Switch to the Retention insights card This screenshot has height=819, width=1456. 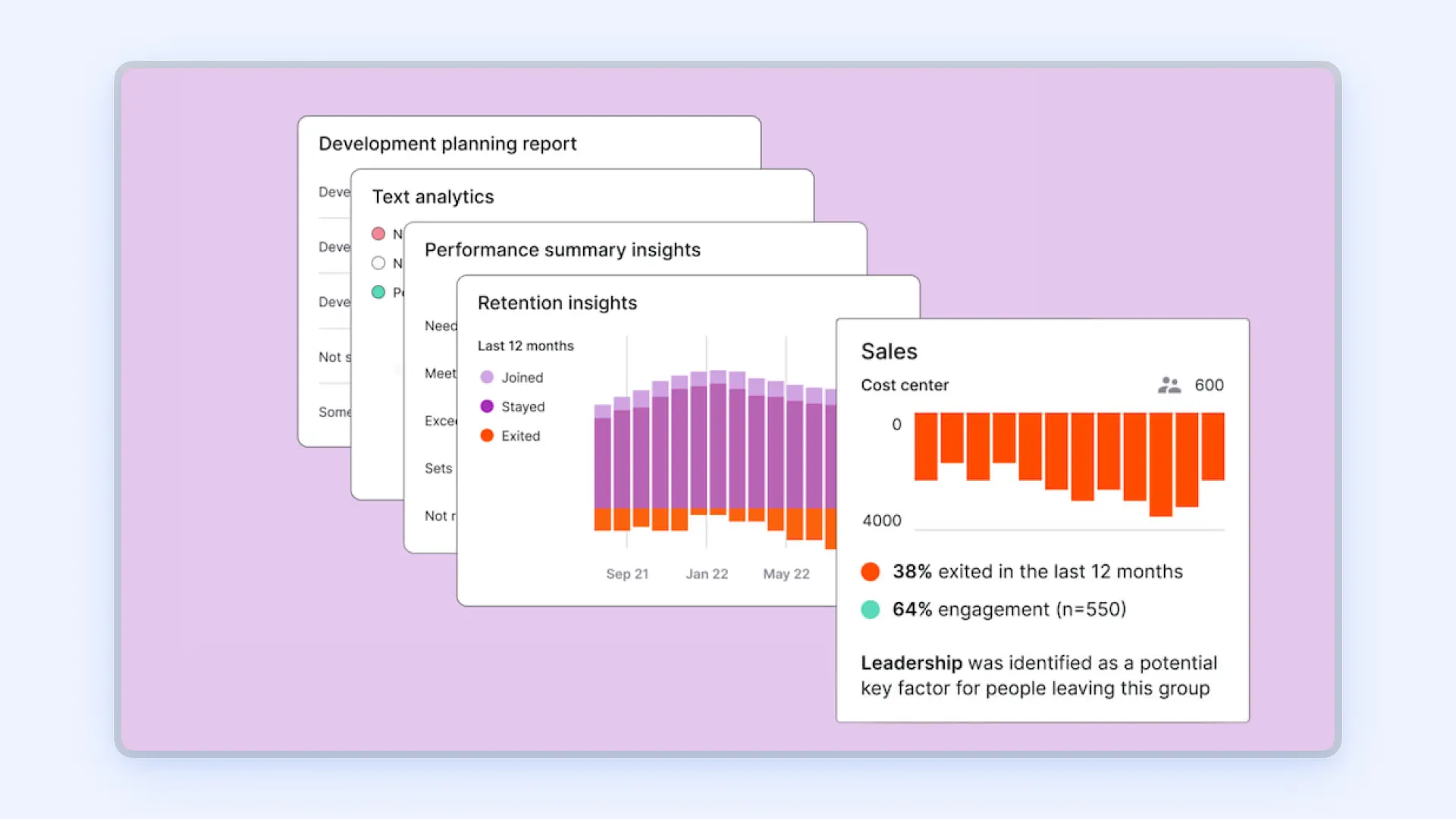coord(557,303)
